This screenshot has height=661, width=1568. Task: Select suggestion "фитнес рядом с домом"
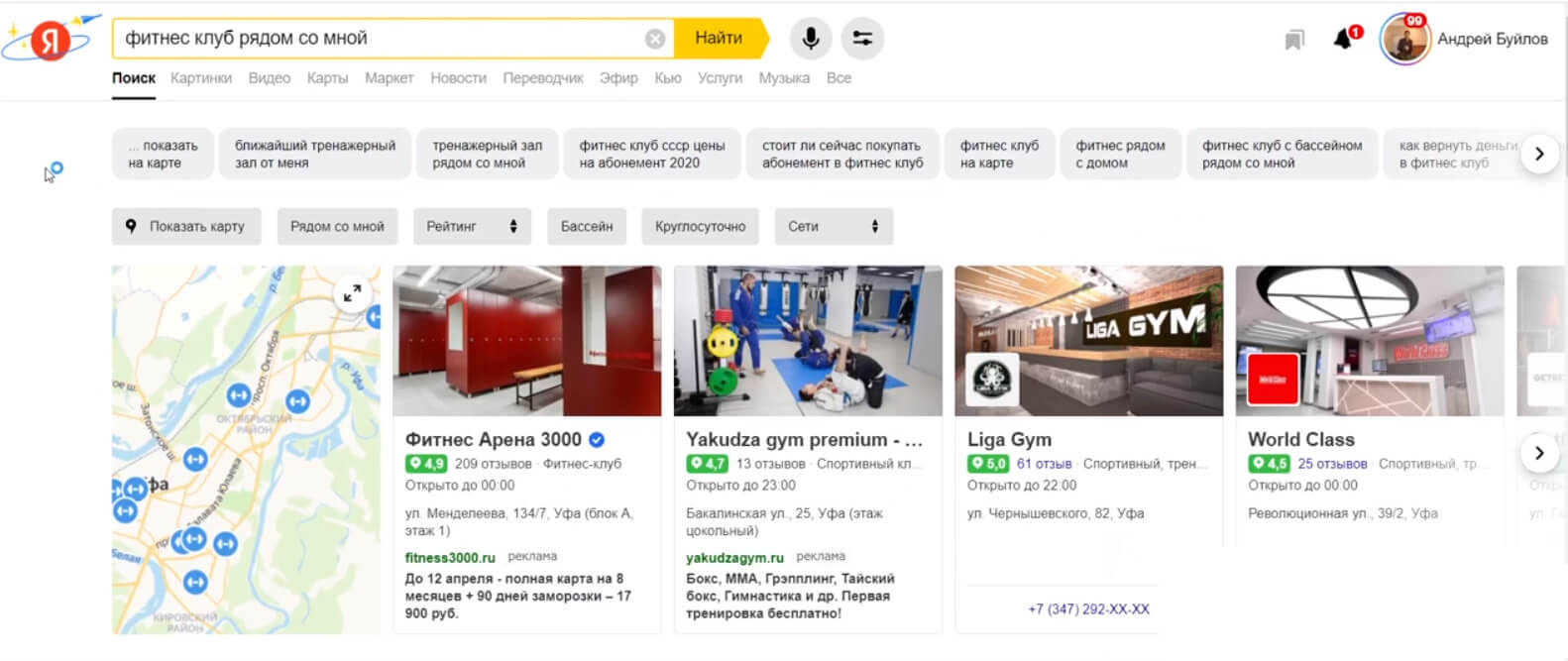click(1121, 154)
